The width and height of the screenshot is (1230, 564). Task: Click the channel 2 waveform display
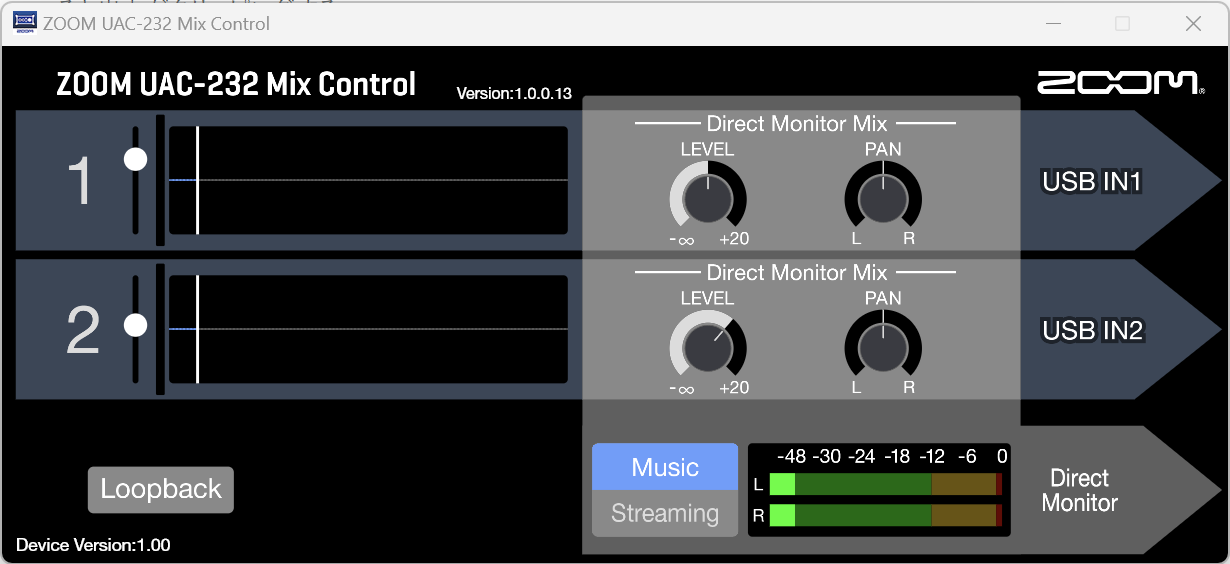coord(368,329)
